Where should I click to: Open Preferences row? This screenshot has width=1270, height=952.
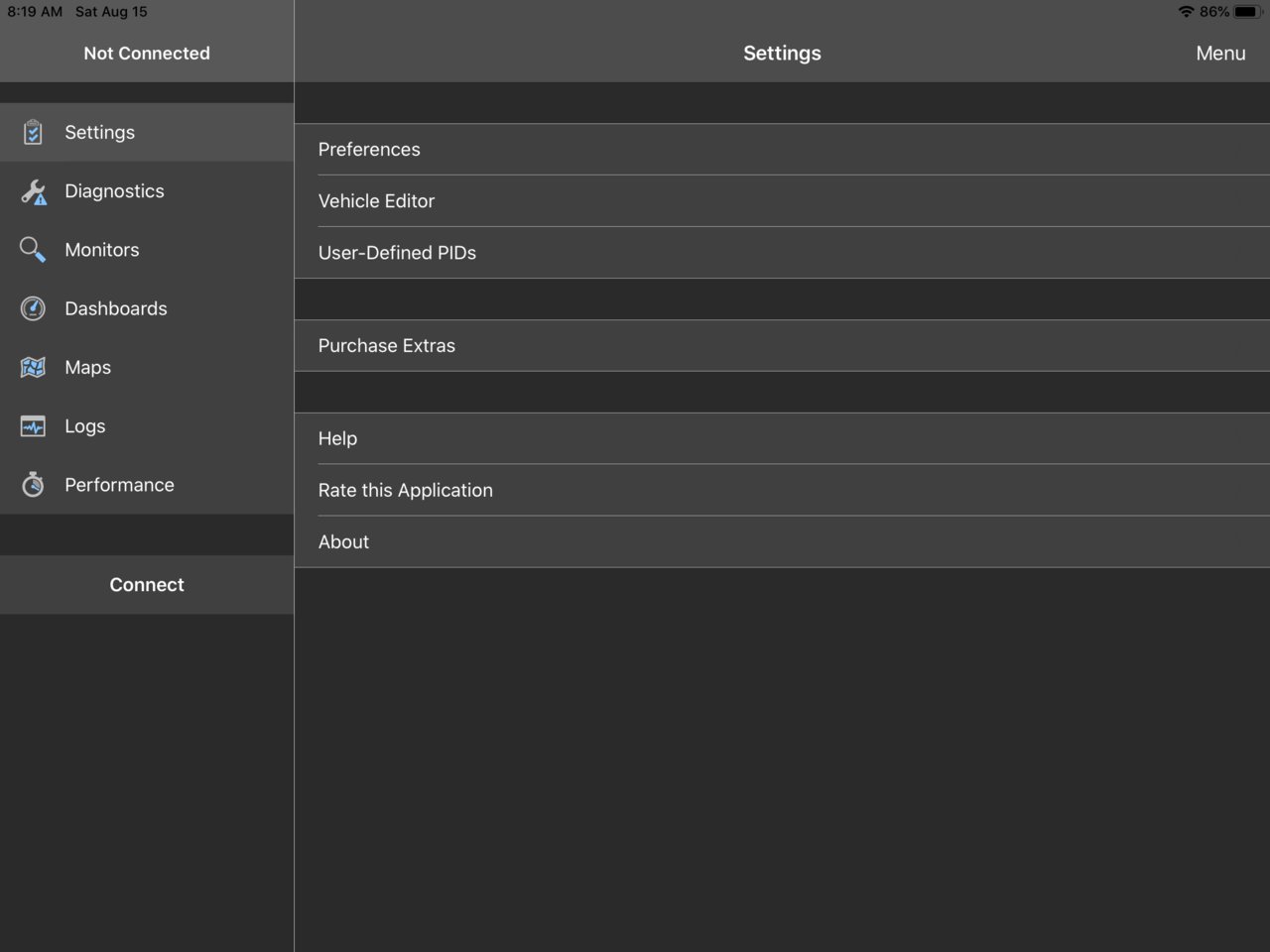pos(782,150)
